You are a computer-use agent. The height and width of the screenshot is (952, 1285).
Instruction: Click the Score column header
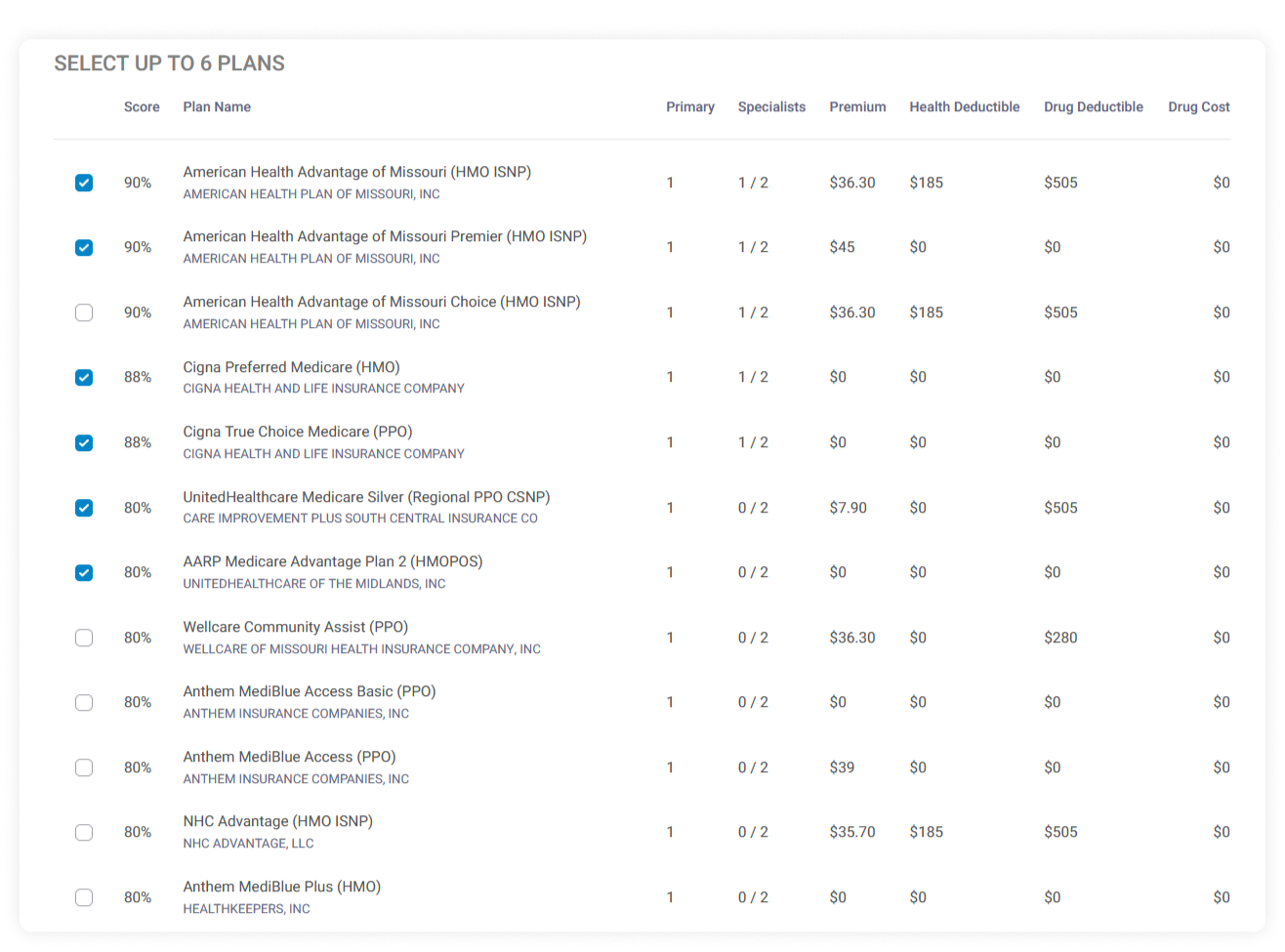pos(142,106)
